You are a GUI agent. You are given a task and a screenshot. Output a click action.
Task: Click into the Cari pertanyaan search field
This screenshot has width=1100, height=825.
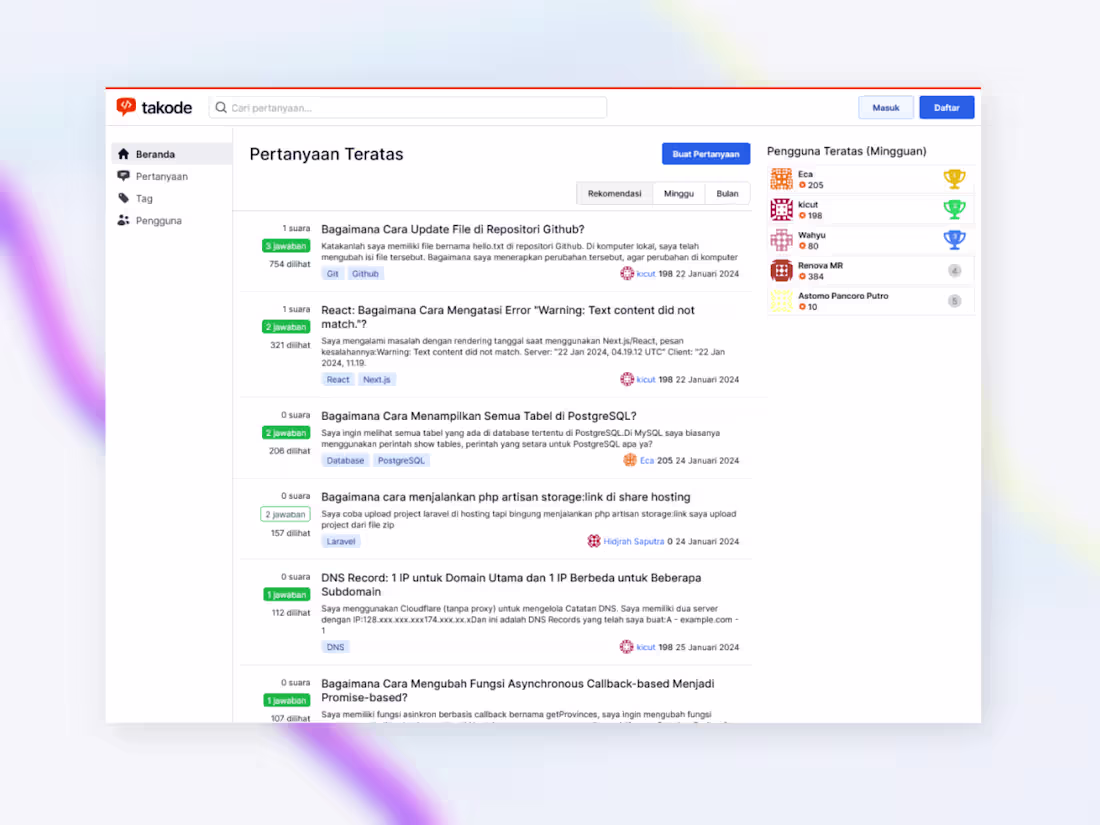(408, 107)
